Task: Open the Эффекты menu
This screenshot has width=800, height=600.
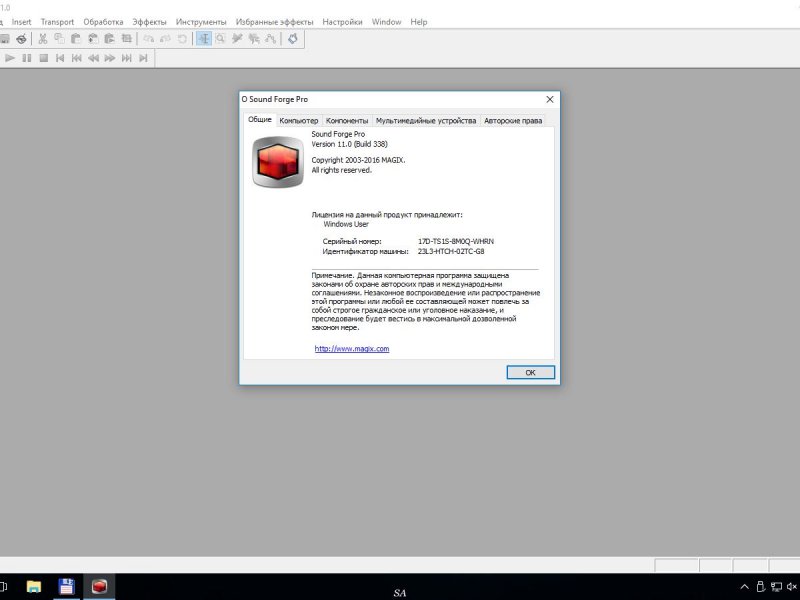Action: [149, 22]
